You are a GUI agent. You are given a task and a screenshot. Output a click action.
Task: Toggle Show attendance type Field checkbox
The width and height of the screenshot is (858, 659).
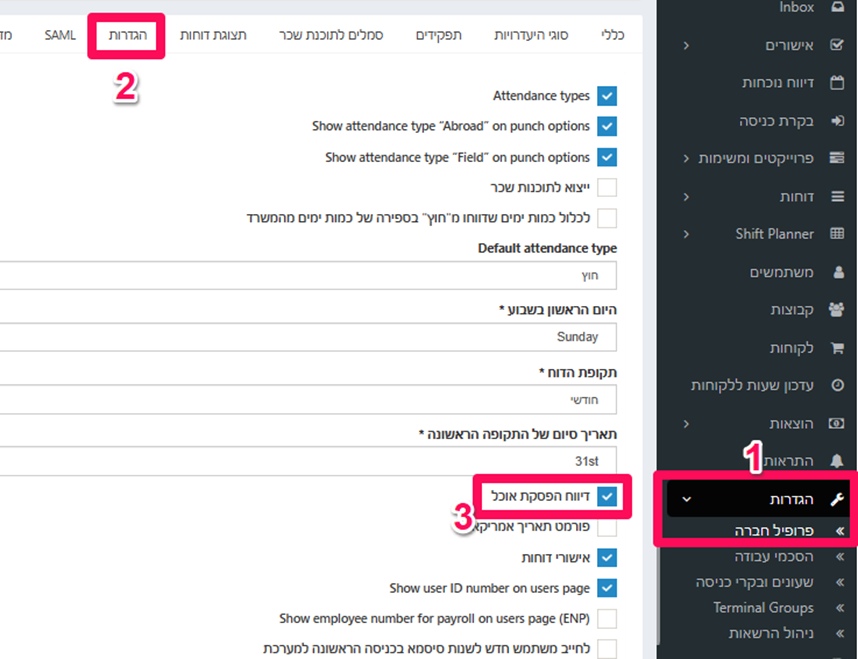pos(607,157)
